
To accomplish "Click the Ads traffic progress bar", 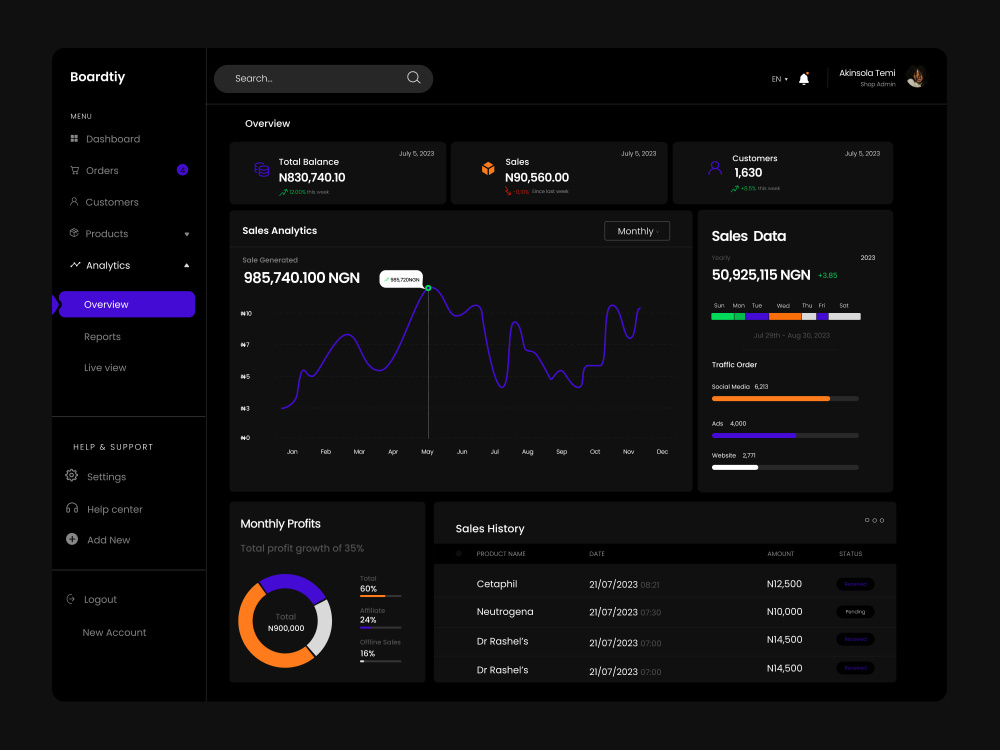I will pos(785,436).
